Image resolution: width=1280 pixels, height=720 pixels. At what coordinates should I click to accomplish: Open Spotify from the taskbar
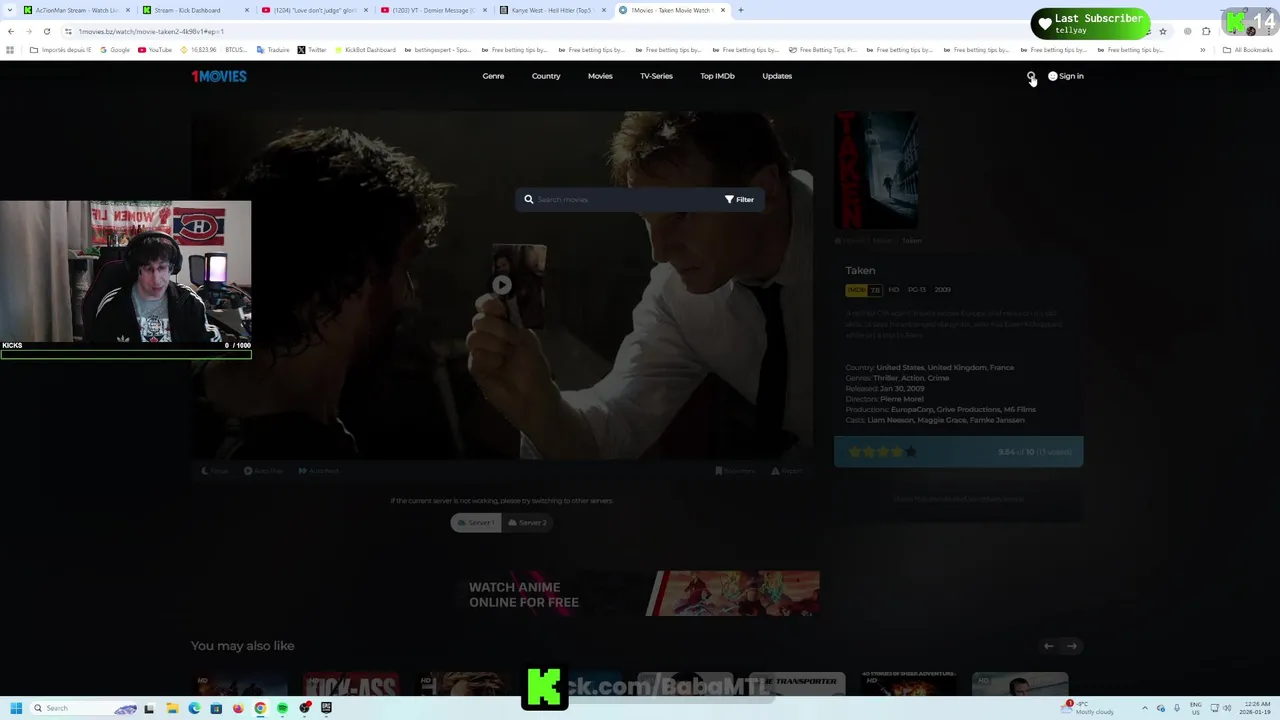click(282, 708)
